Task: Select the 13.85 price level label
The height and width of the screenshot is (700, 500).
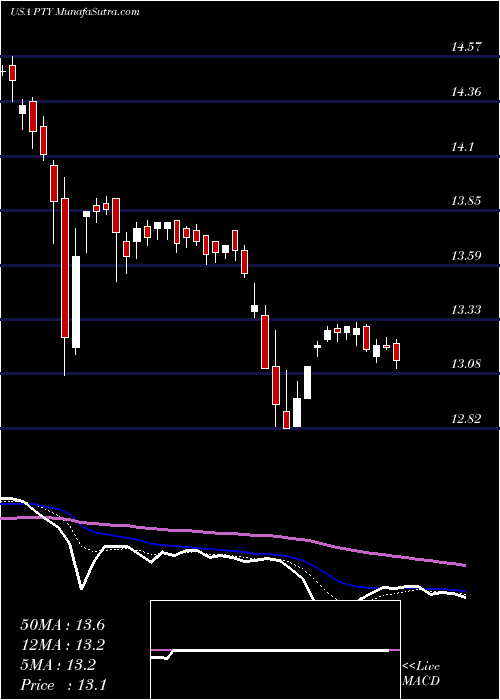Action: click(466, 201)
